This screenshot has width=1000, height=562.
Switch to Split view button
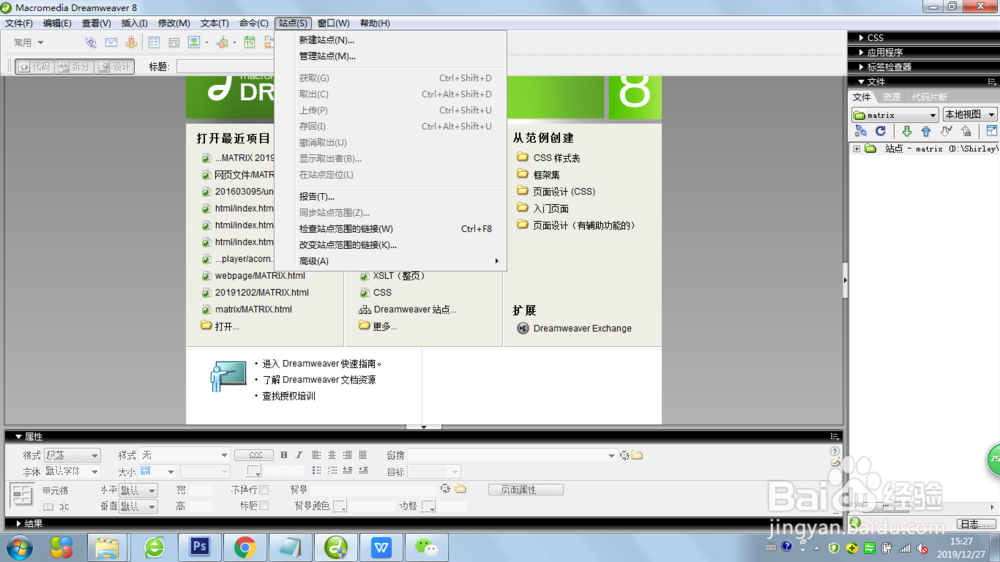pyautogui.click(x=74, y=66)
